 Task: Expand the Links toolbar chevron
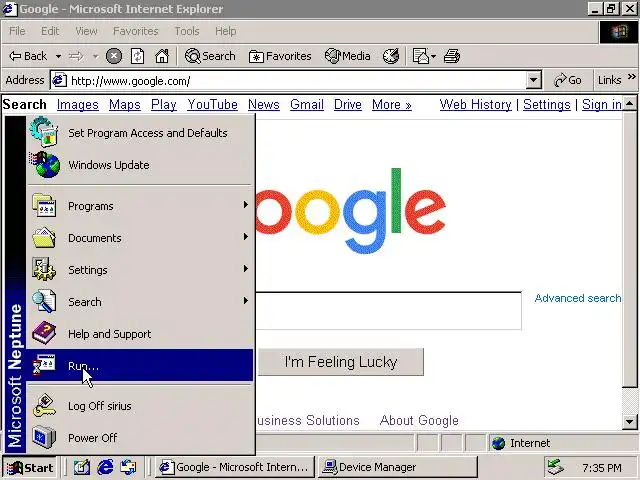(631, 76)
